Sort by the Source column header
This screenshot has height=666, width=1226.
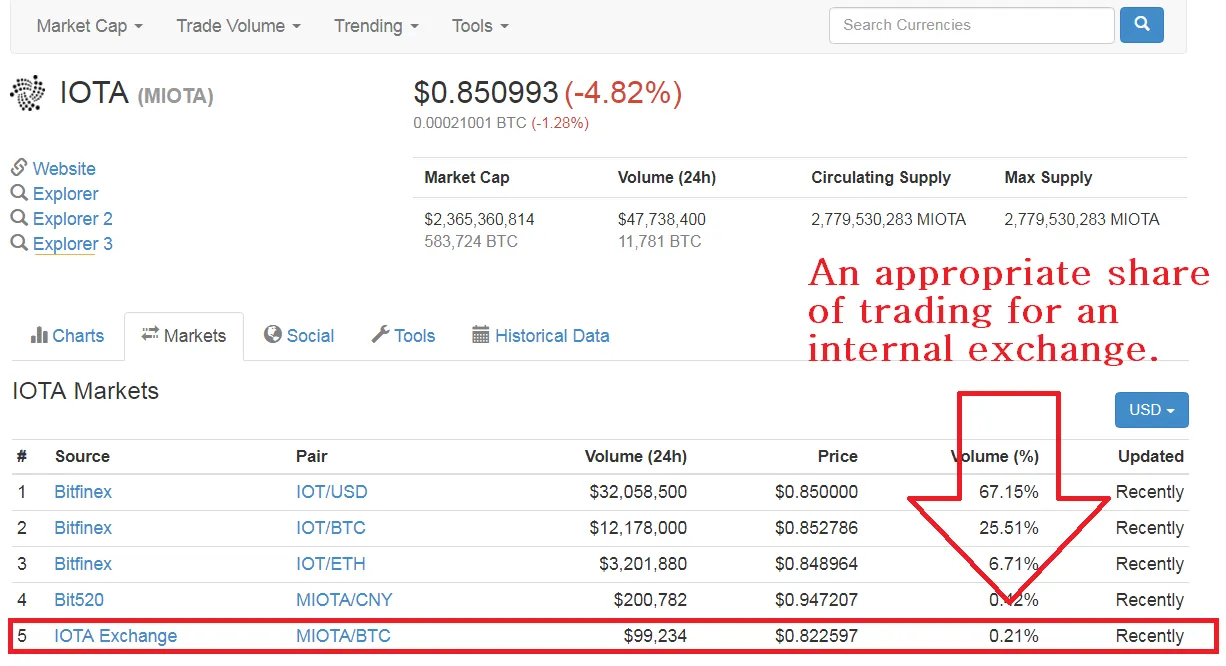tap(82, 456)
